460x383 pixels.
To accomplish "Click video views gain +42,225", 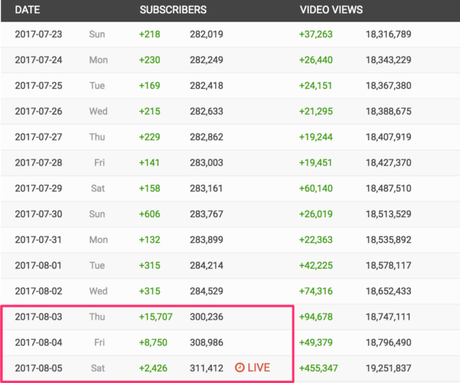I will (316, 265).
